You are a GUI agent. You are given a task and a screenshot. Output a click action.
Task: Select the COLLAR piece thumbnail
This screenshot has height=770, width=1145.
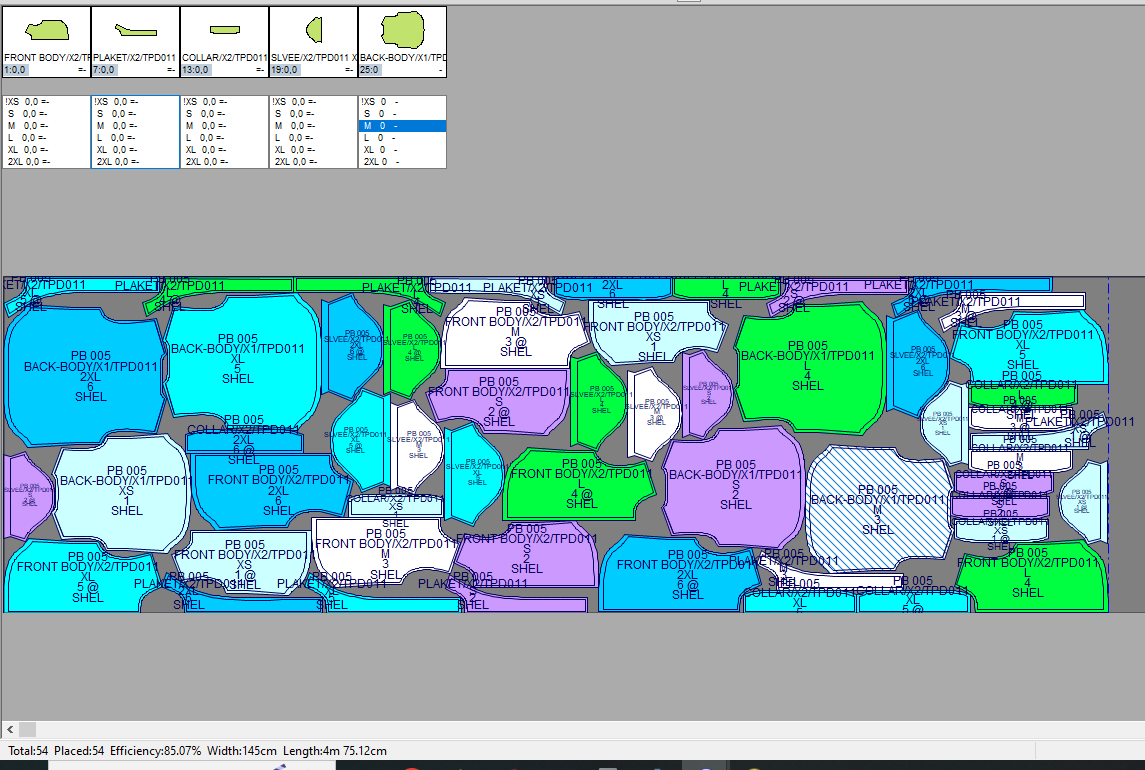coord(224,32)
